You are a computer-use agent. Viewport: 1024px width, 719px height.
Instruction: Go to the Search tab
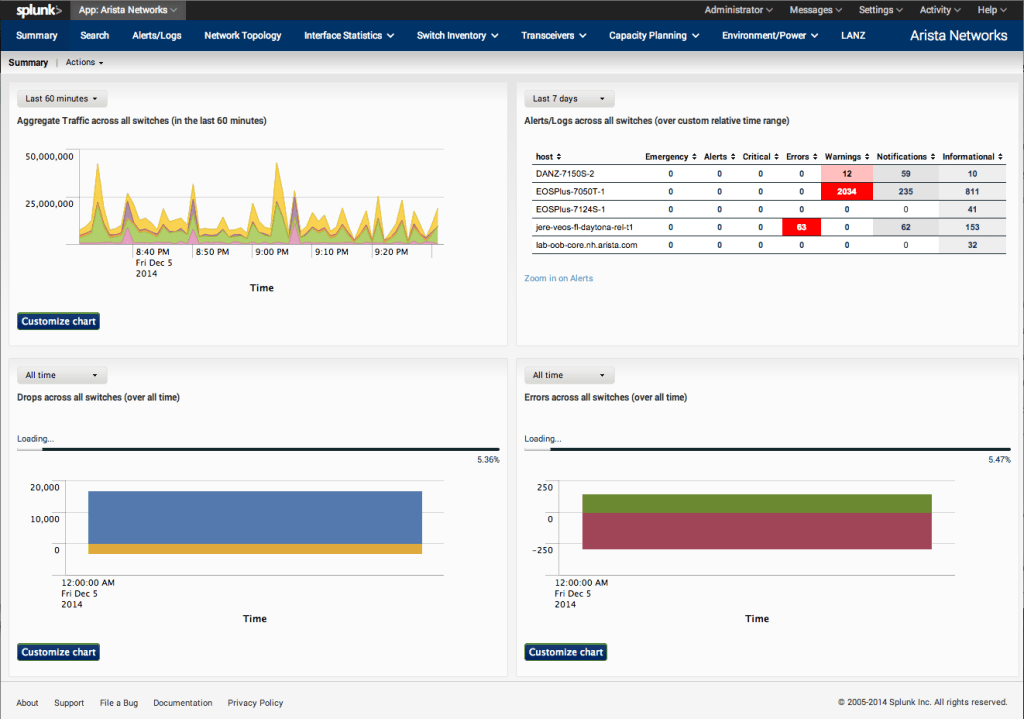tap(95, 35)
